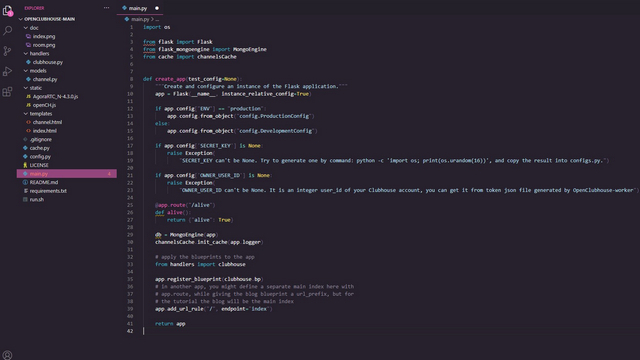640x360 pixels.
Task: Click the room.png image file icon
Action: tap(28, 45)
